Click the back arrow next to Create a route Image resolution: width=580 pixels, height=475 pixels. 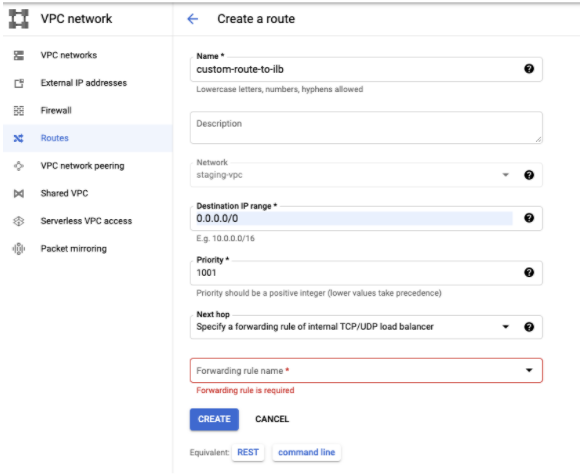[x=192, y=19]
